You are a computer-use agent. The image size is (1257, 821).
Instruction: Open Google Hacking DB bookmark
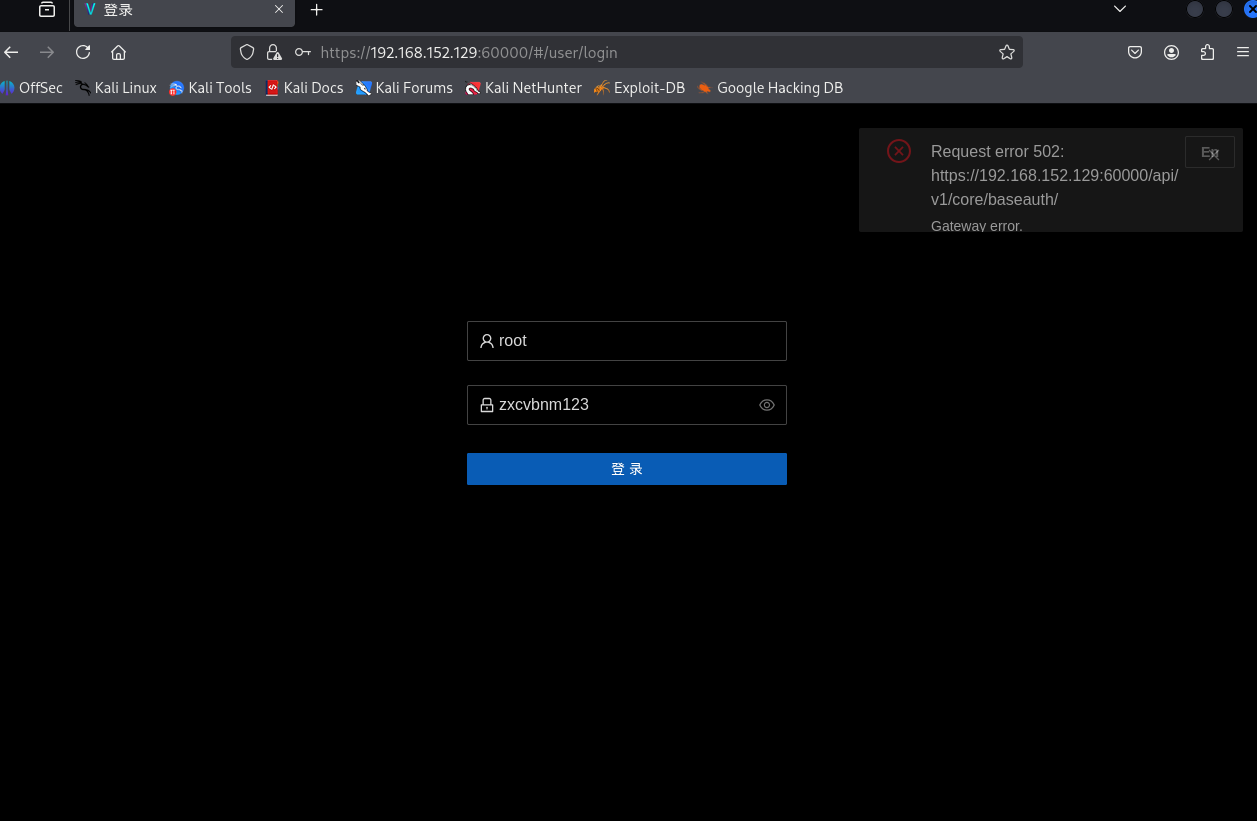pos(770,88)
